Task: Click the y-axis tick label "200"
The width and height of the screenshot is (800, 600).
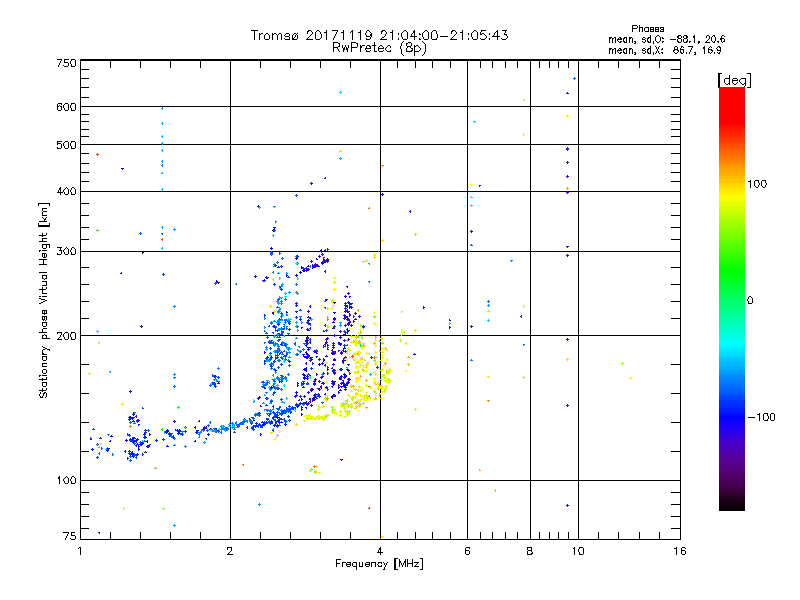Action: 66,336
